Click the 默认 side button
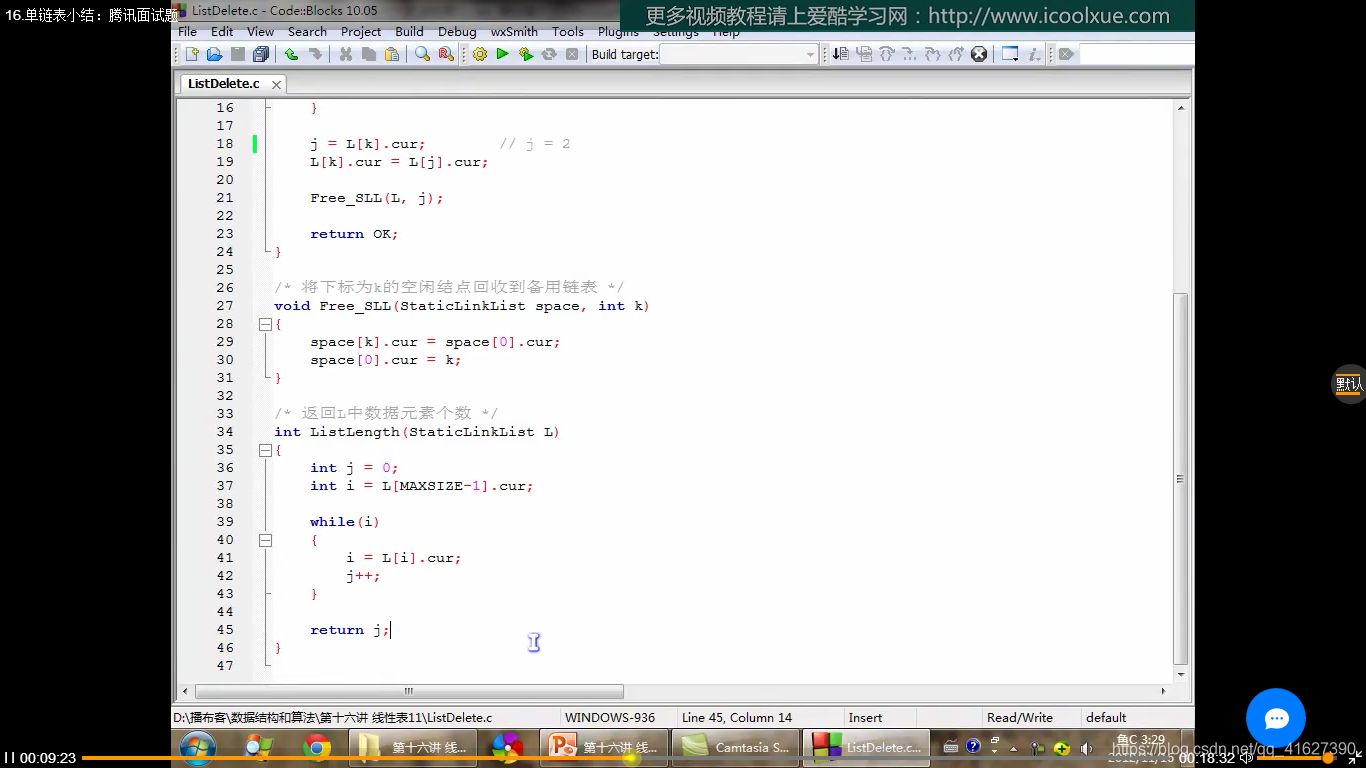The image size is (1366, 768). point(1349,384)
